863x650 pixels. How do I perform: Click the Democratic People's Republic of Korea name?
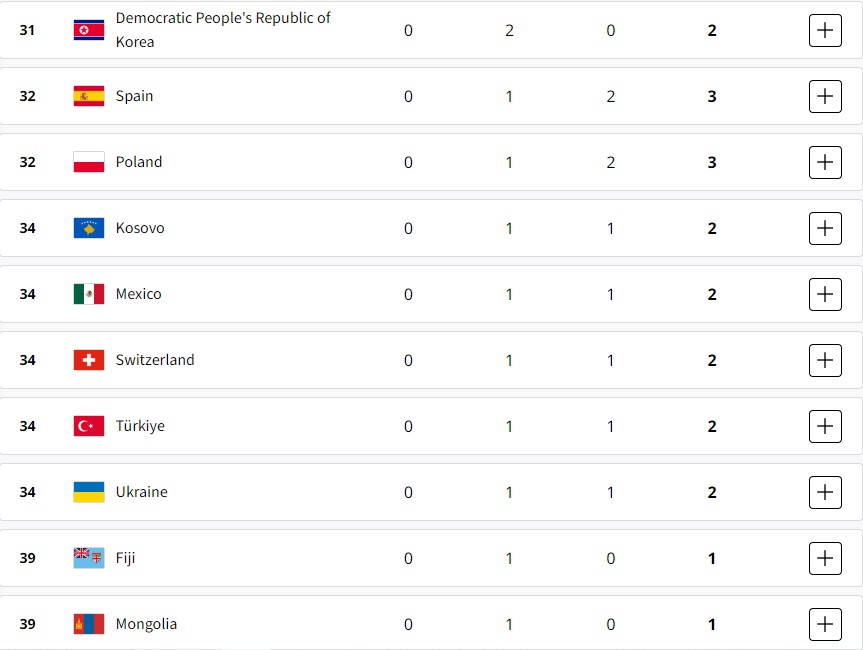(x=223, y=30)
